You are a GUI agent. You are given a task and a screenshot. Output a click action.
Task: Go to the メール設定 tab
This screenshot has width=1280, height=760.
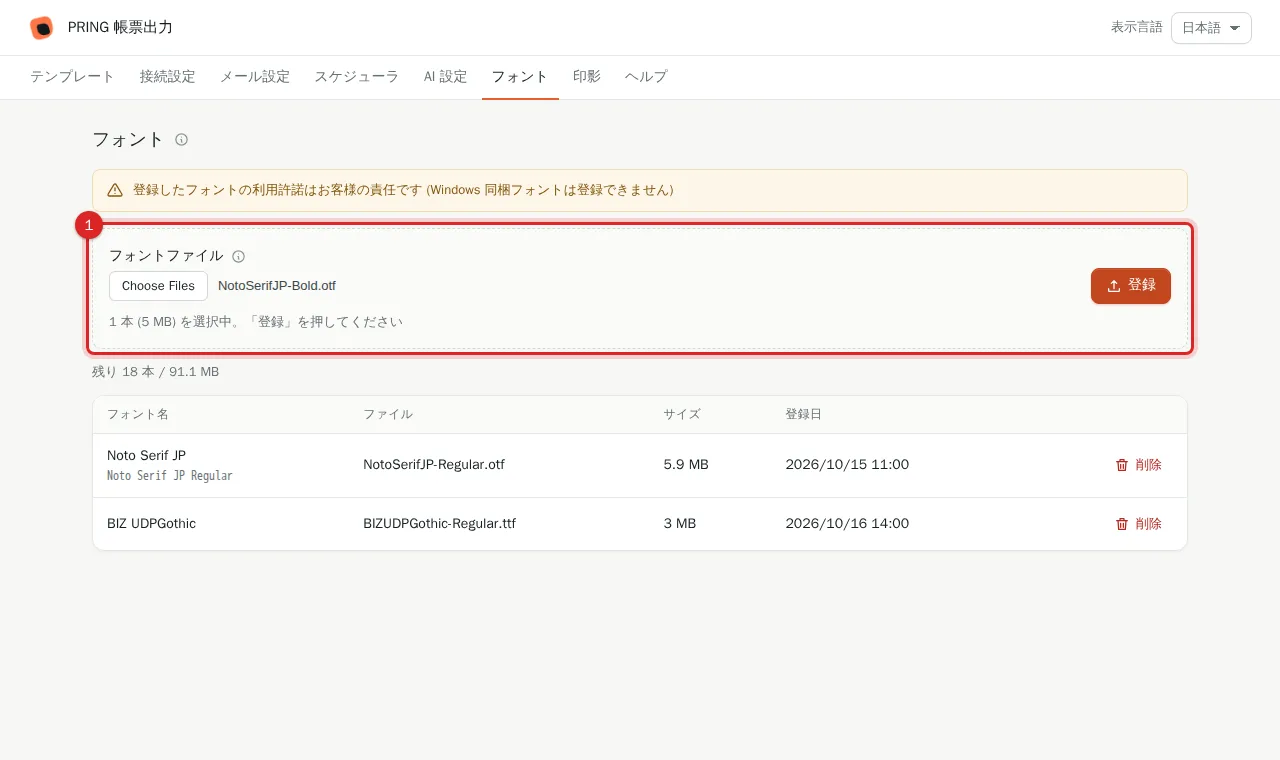point(255,77)
